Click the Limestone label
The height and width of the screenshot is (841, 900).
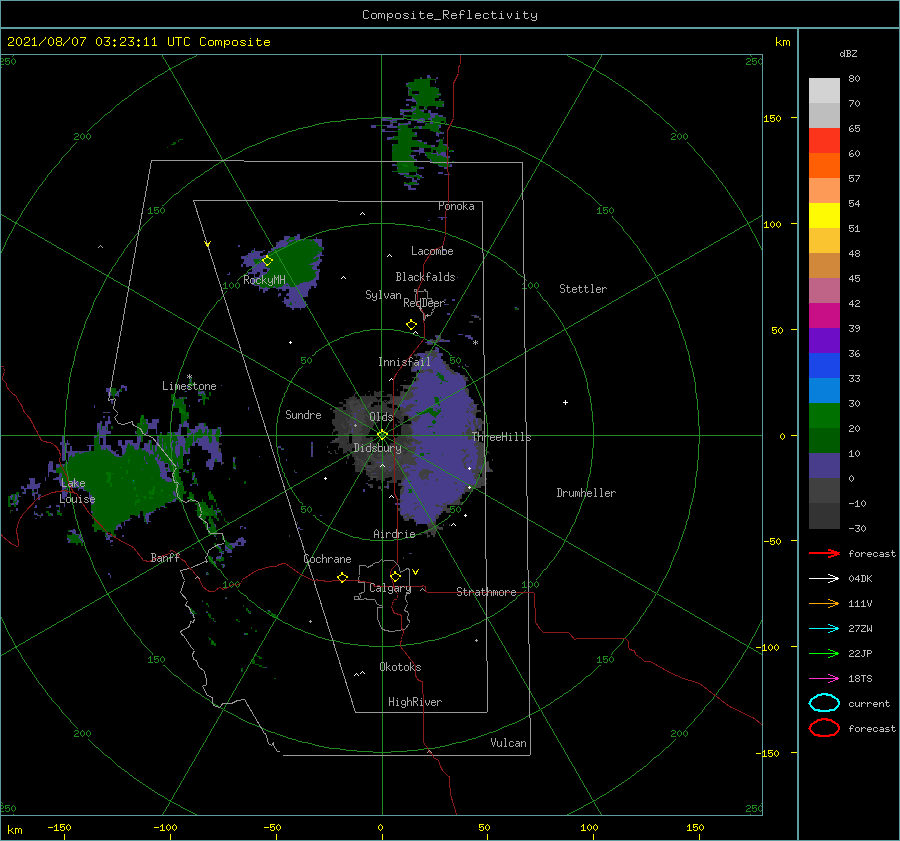[189, 386]
